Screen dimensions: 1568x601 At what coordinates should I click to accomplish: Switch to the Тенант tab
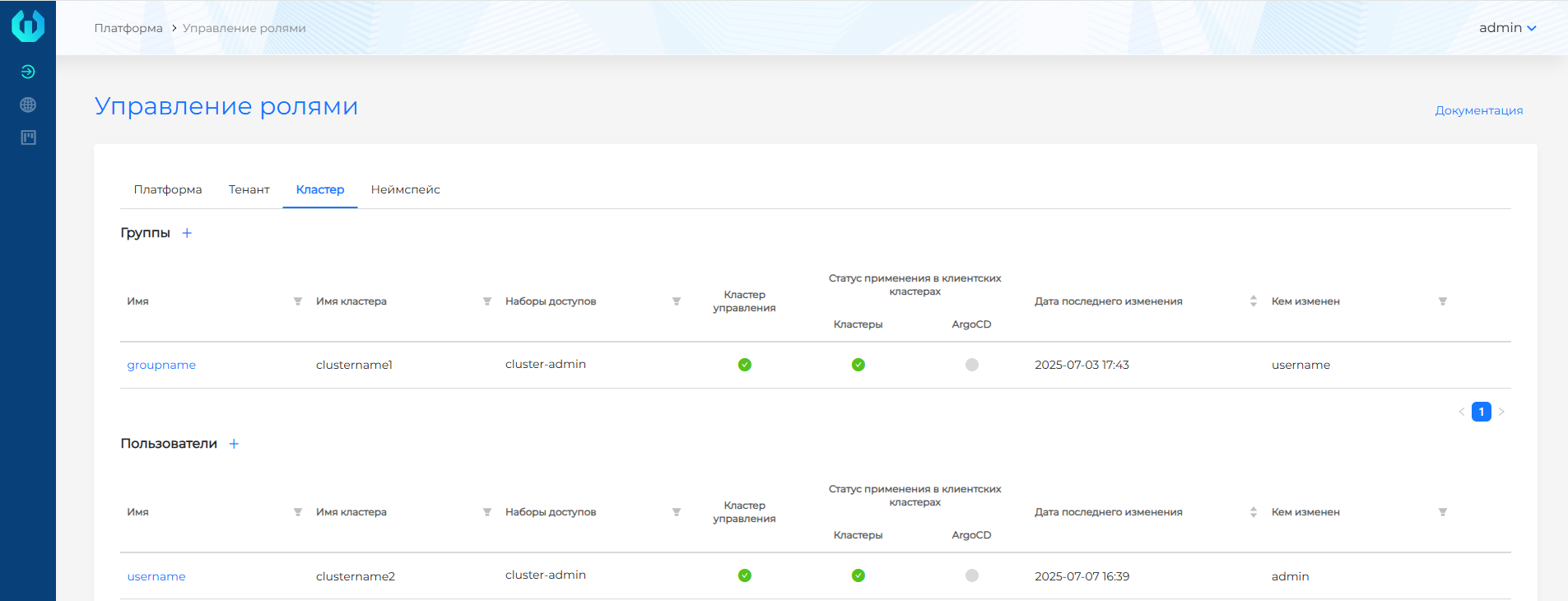249,189
